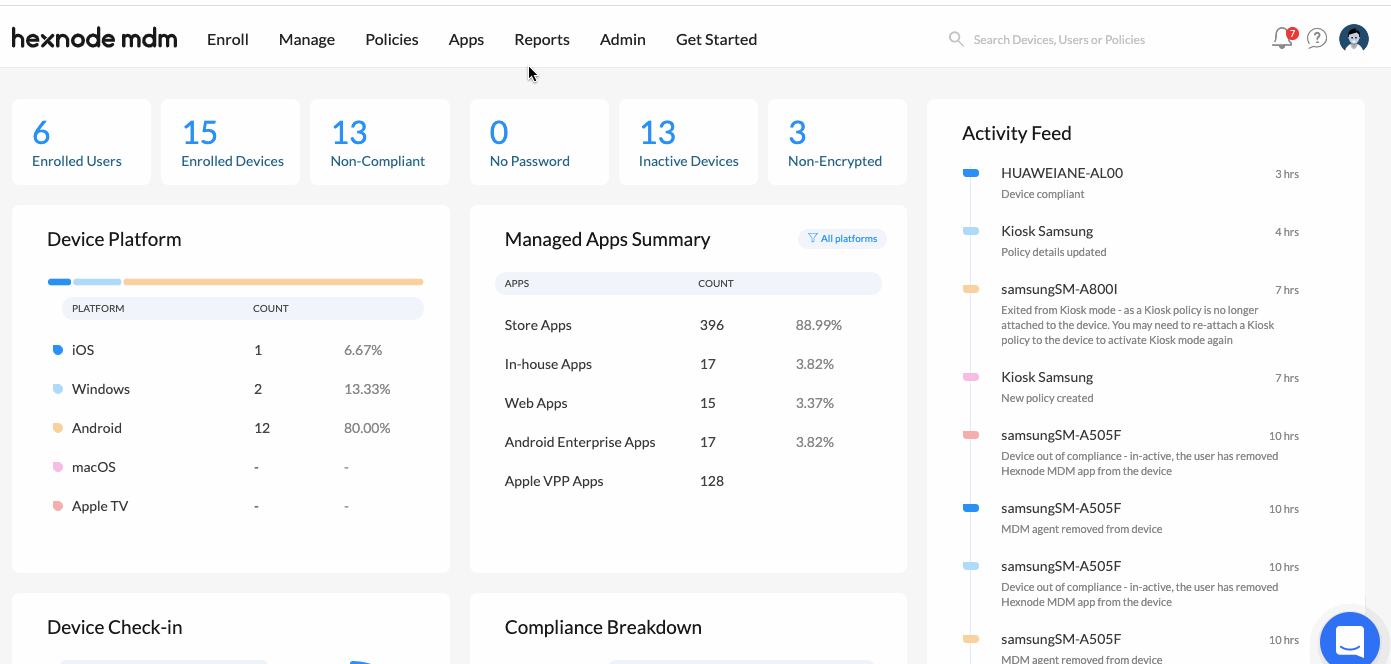Select the Android platform row
Viewport: 1391px width, 664px height.
pos(238,428)
